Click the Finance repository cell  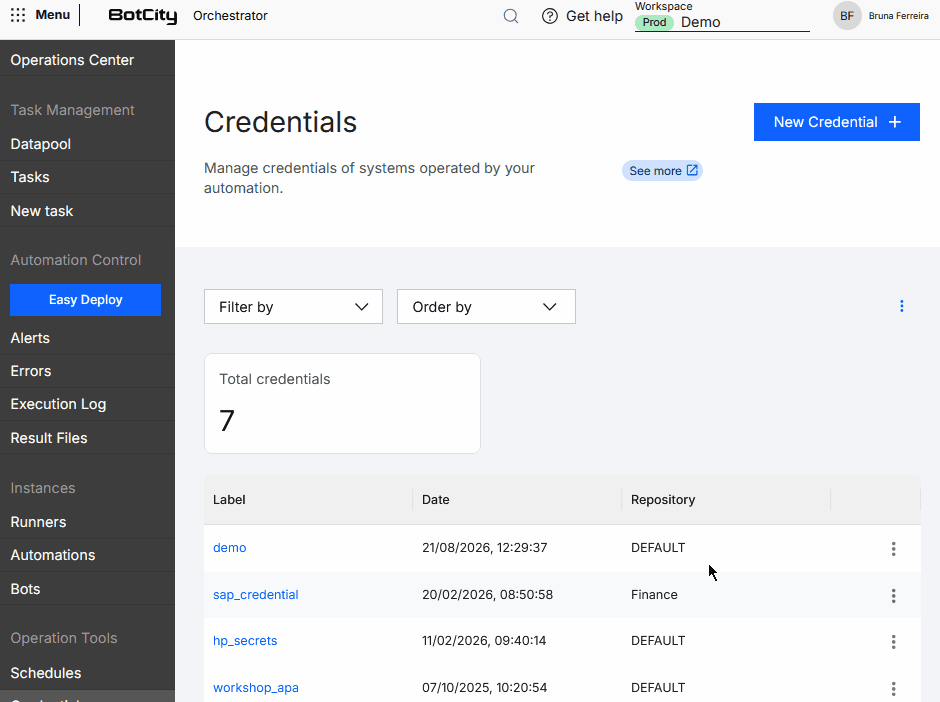[x=654, y=595]
